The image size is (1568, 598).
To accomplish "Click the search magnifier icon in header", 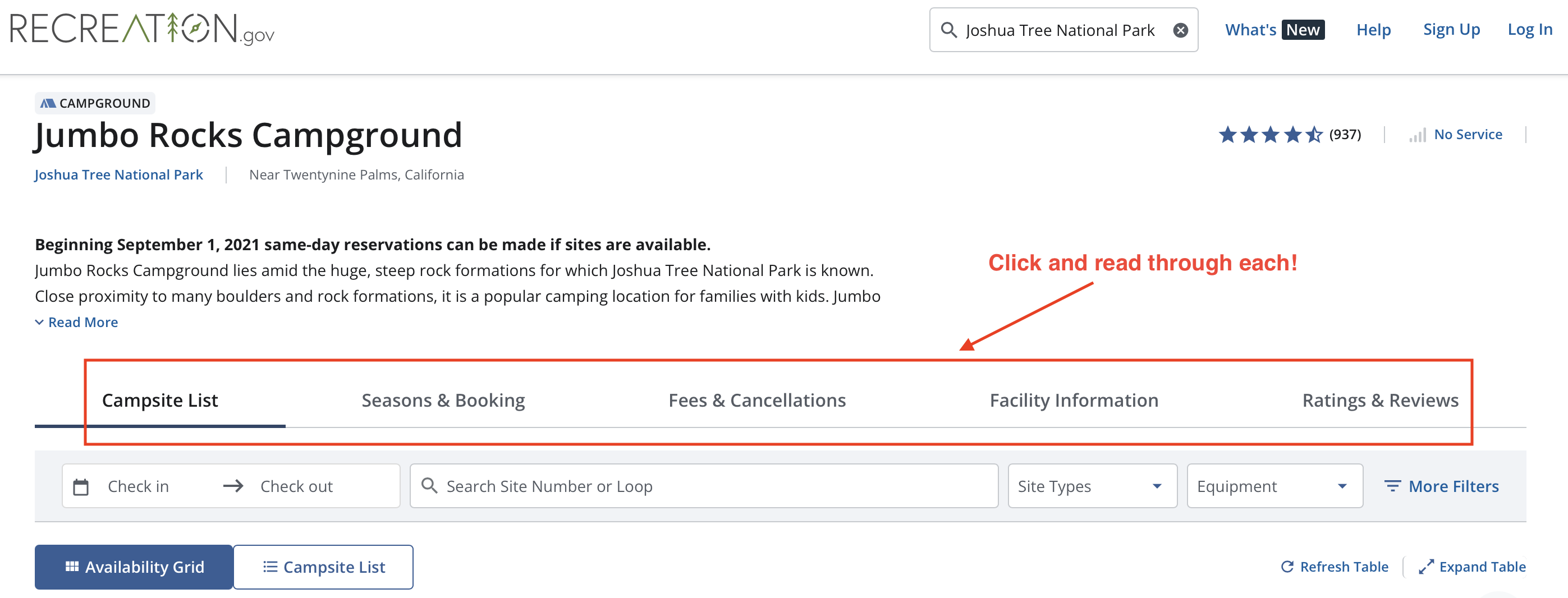I will pos(948,30).
